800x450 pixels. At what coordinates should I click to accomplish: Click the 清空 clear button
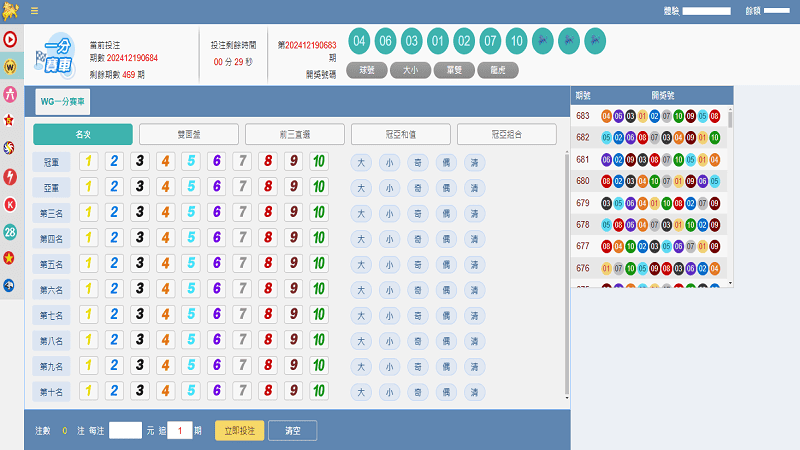coord(293,430)
